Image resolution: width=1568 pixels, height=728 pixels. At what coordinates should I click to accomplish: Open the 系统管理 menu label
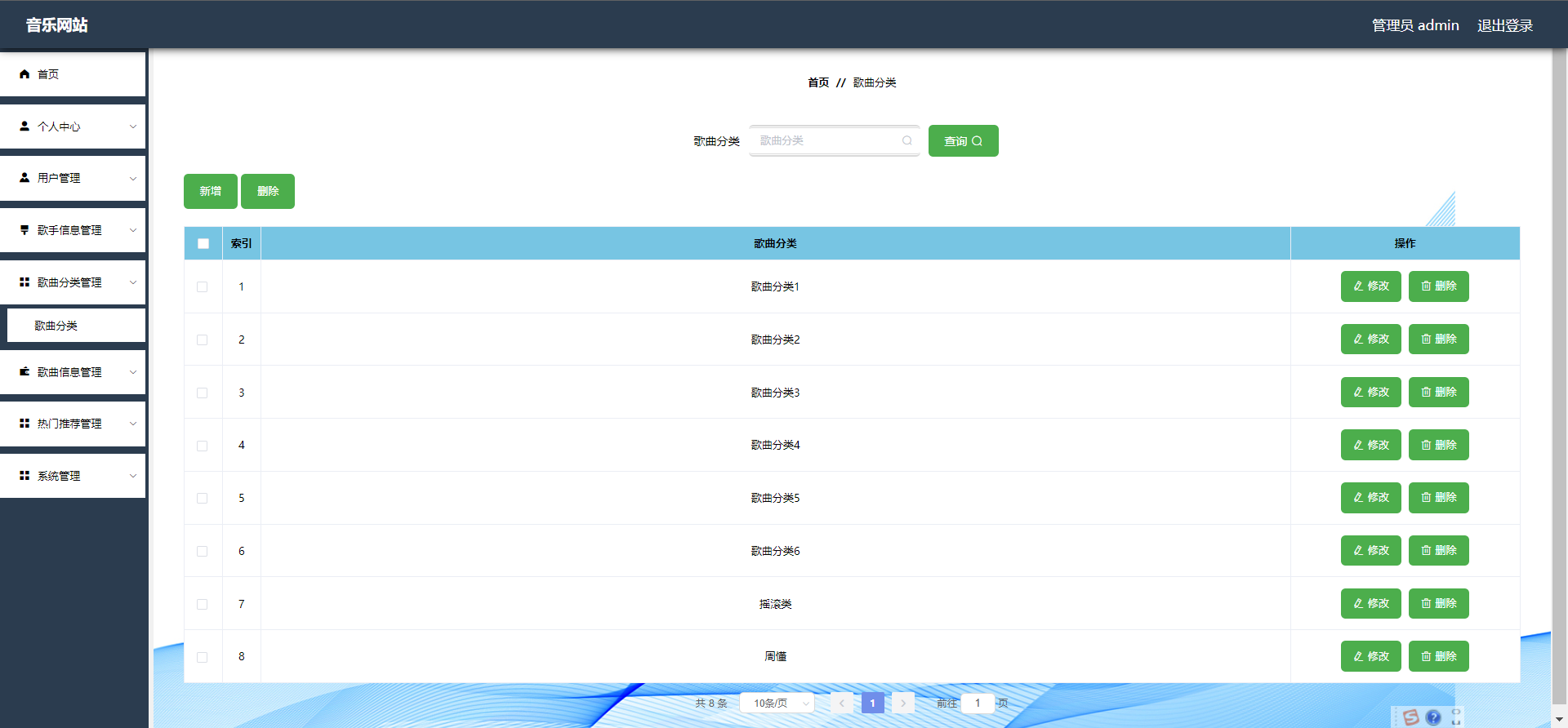click(x=59, y=476)
